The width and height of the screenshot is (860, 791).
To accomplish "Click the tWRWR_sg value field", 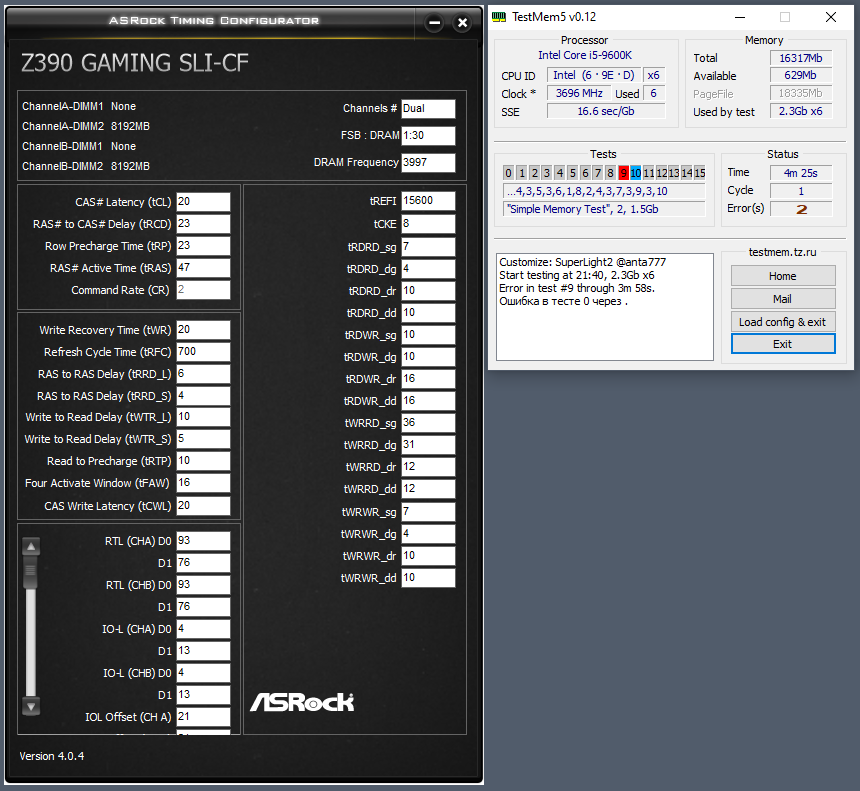I will (428, 512).
